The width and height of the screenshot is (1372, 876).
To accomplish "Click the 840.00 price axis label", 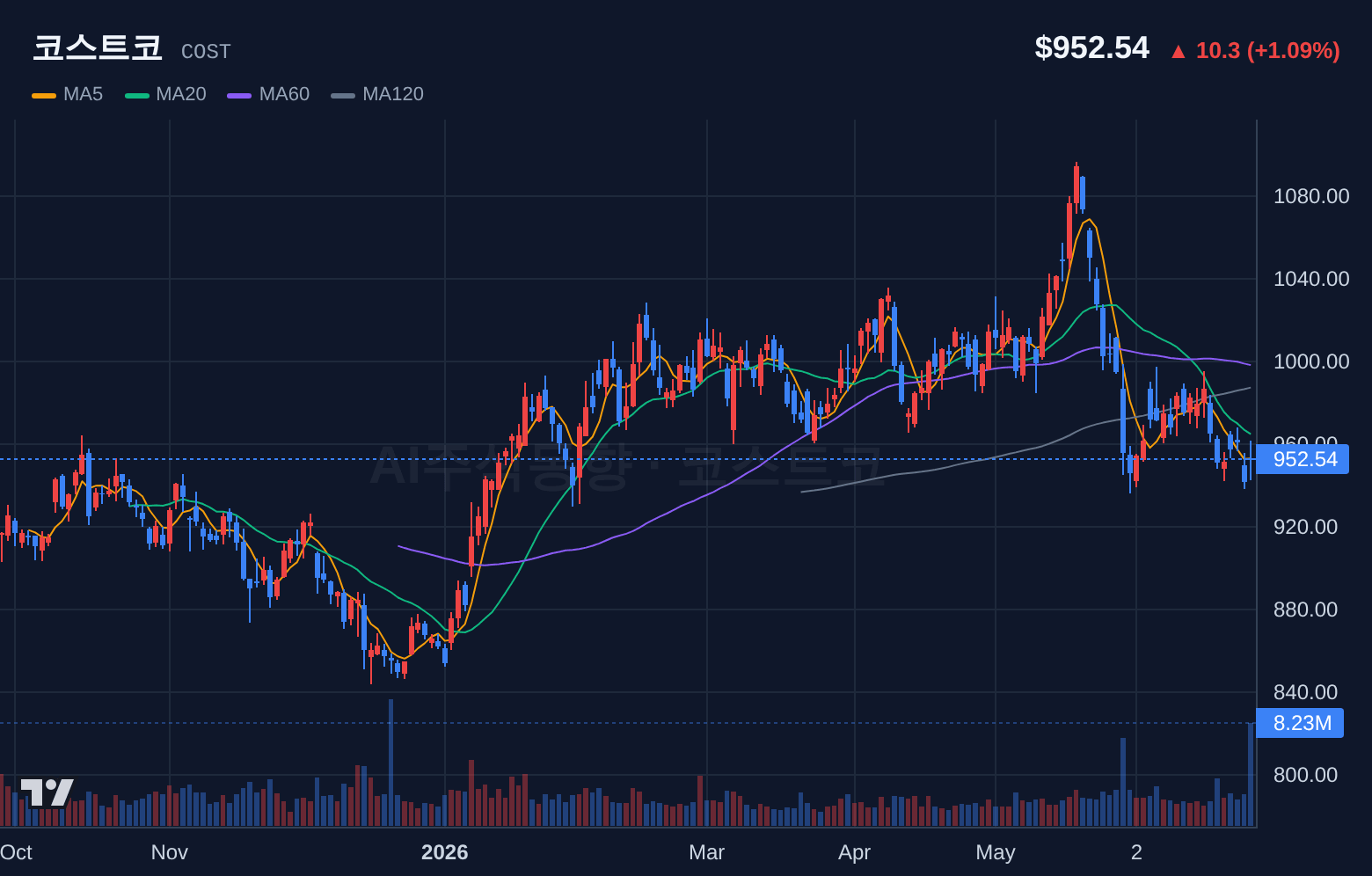I will [x=1305, y=692].
